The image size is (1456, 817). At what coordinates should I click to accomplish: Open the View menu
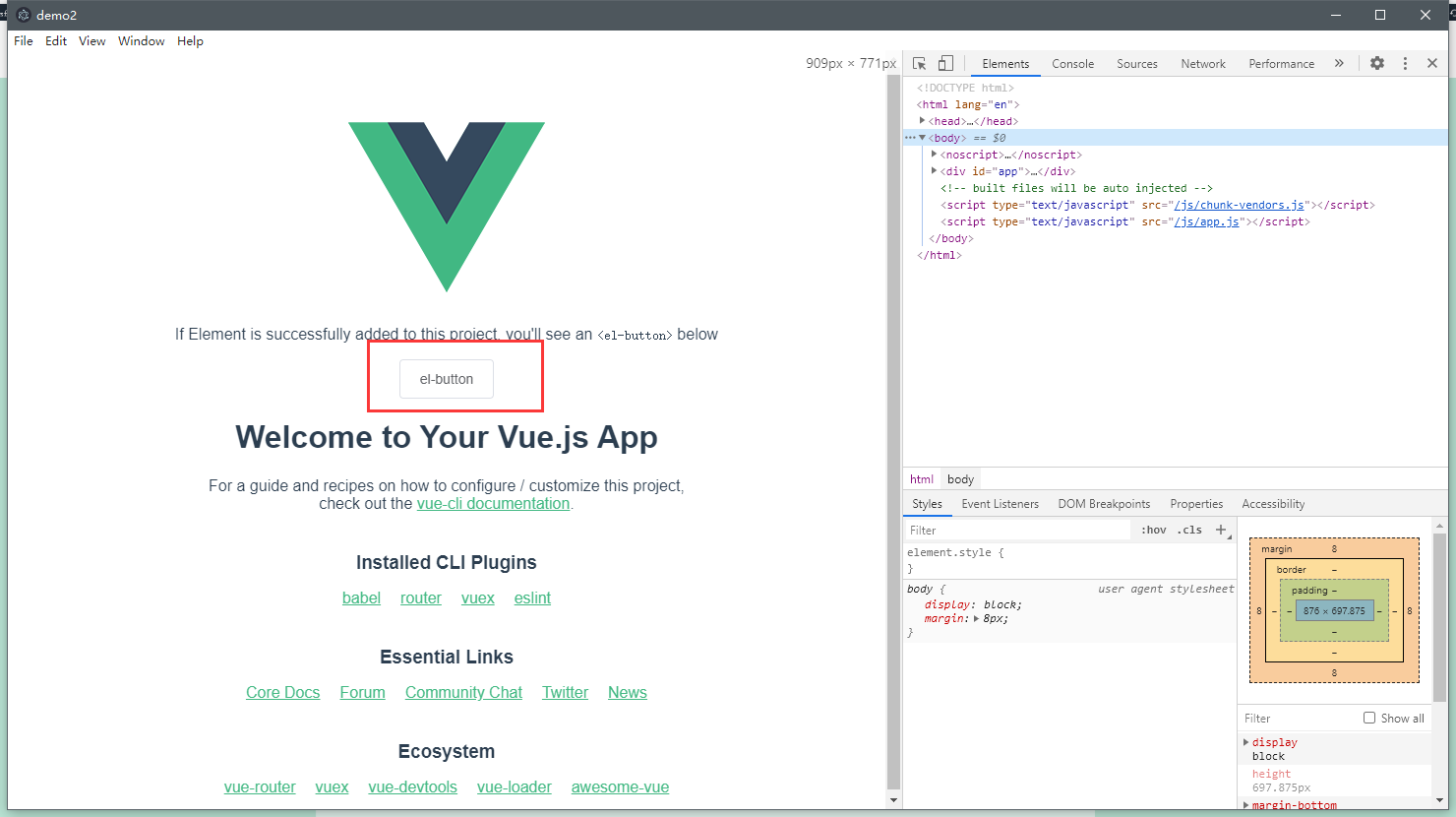pos(92,41)
